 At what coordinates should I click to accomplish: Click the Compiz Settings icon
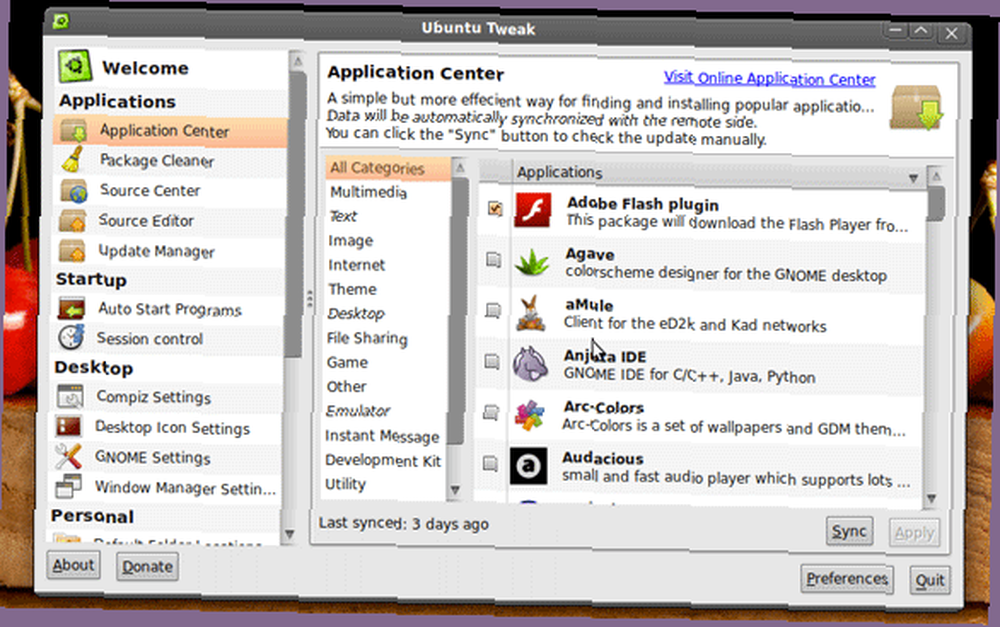coord(70,395)
